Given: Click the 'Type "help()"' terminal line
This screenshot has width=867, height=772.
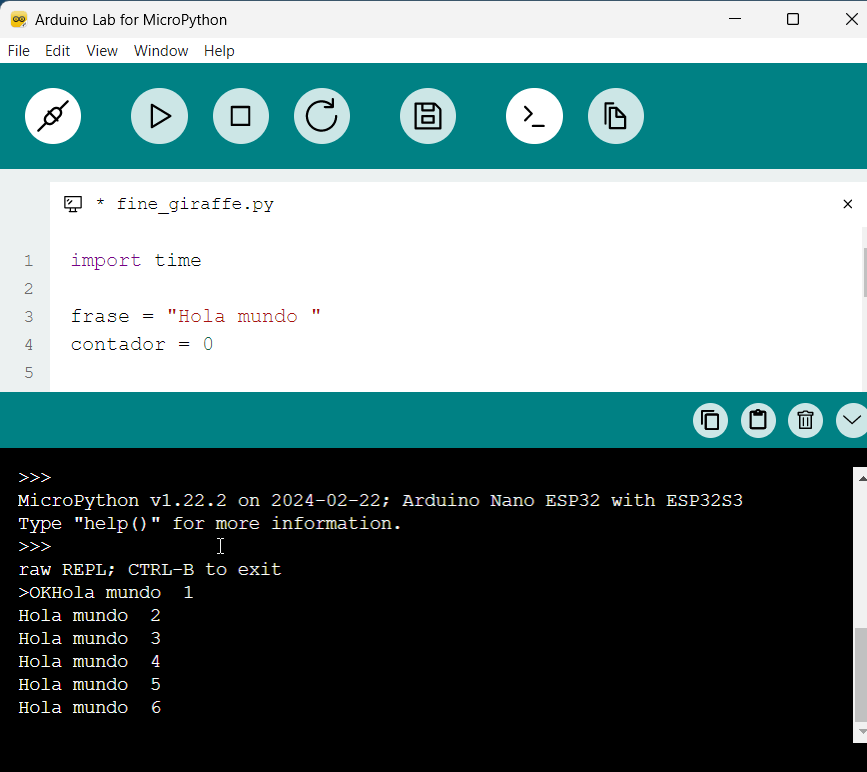Looking at the screenshot, I should pos(210,524).
